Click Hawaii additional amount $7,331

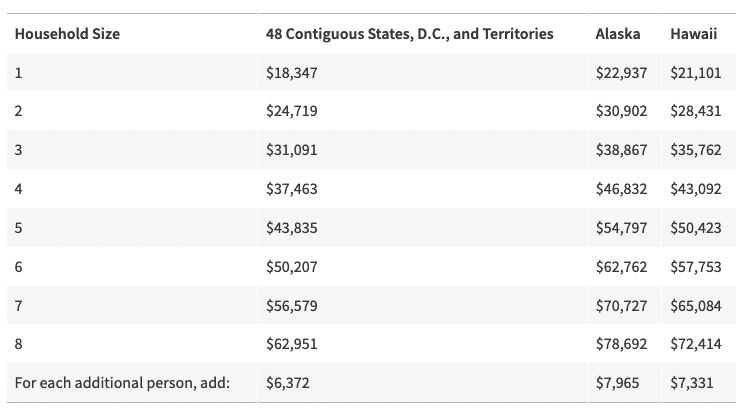click(x=691, y=383)
